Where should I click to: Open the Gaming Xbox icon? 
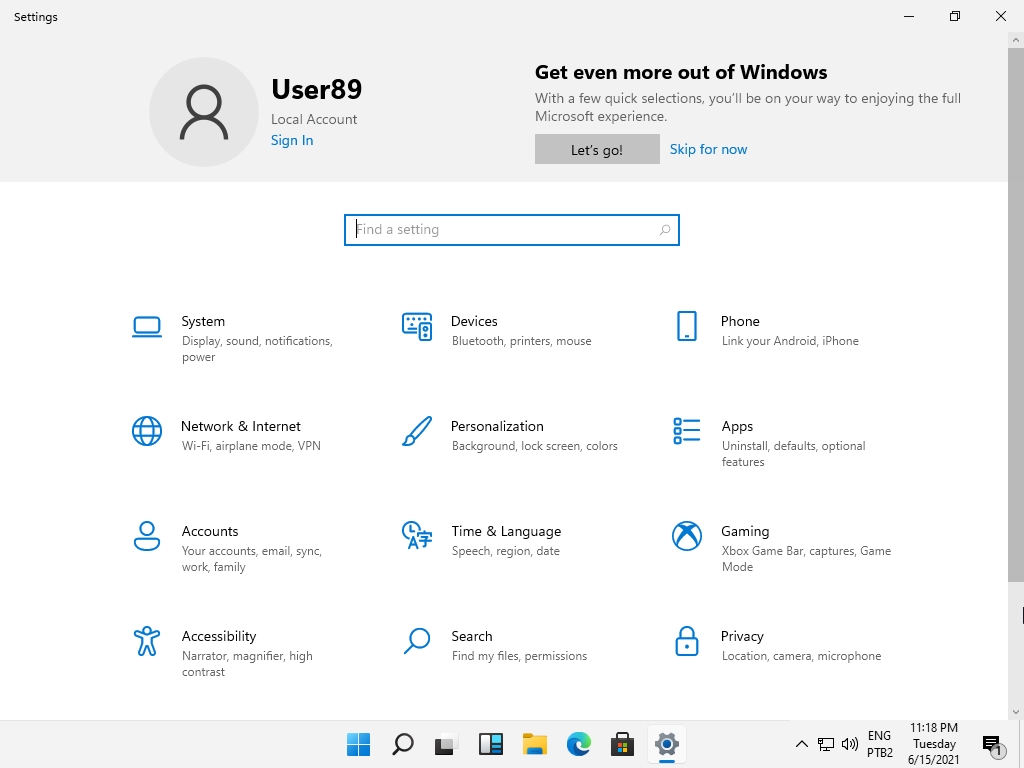pyautogui.click(x=686, y=536)
